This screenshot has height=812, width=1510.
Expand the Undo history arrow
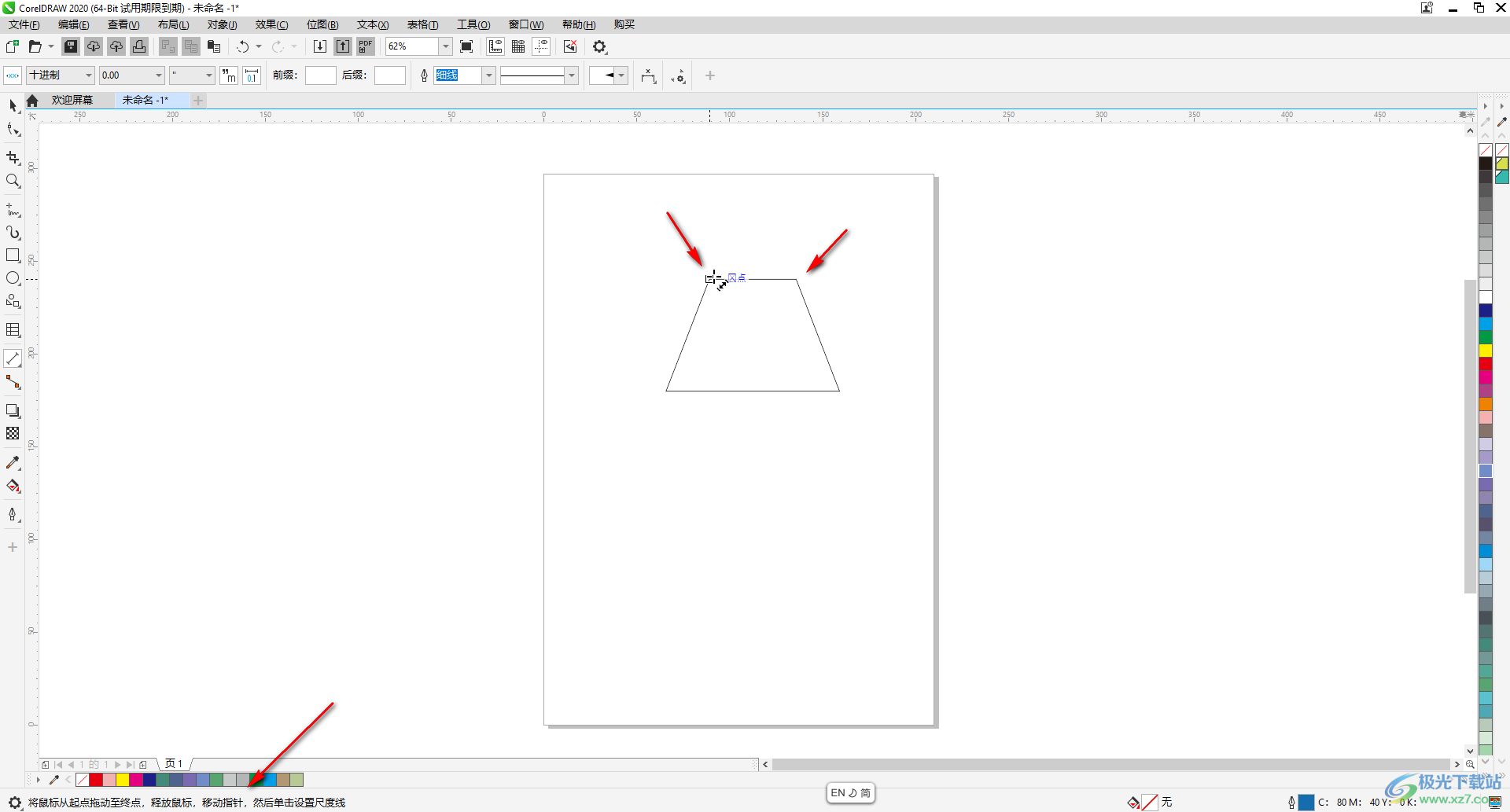pyautogui.click(x=259, y=46)
